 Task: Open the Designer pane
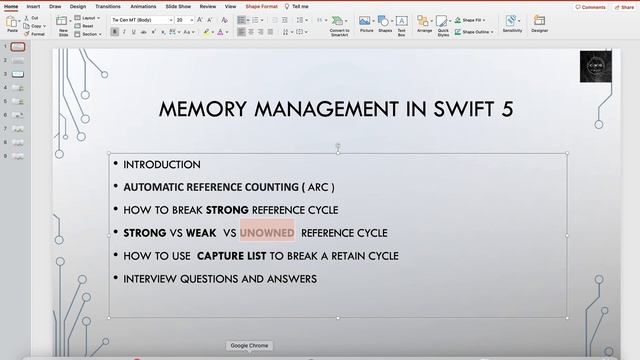pos(539,24)
